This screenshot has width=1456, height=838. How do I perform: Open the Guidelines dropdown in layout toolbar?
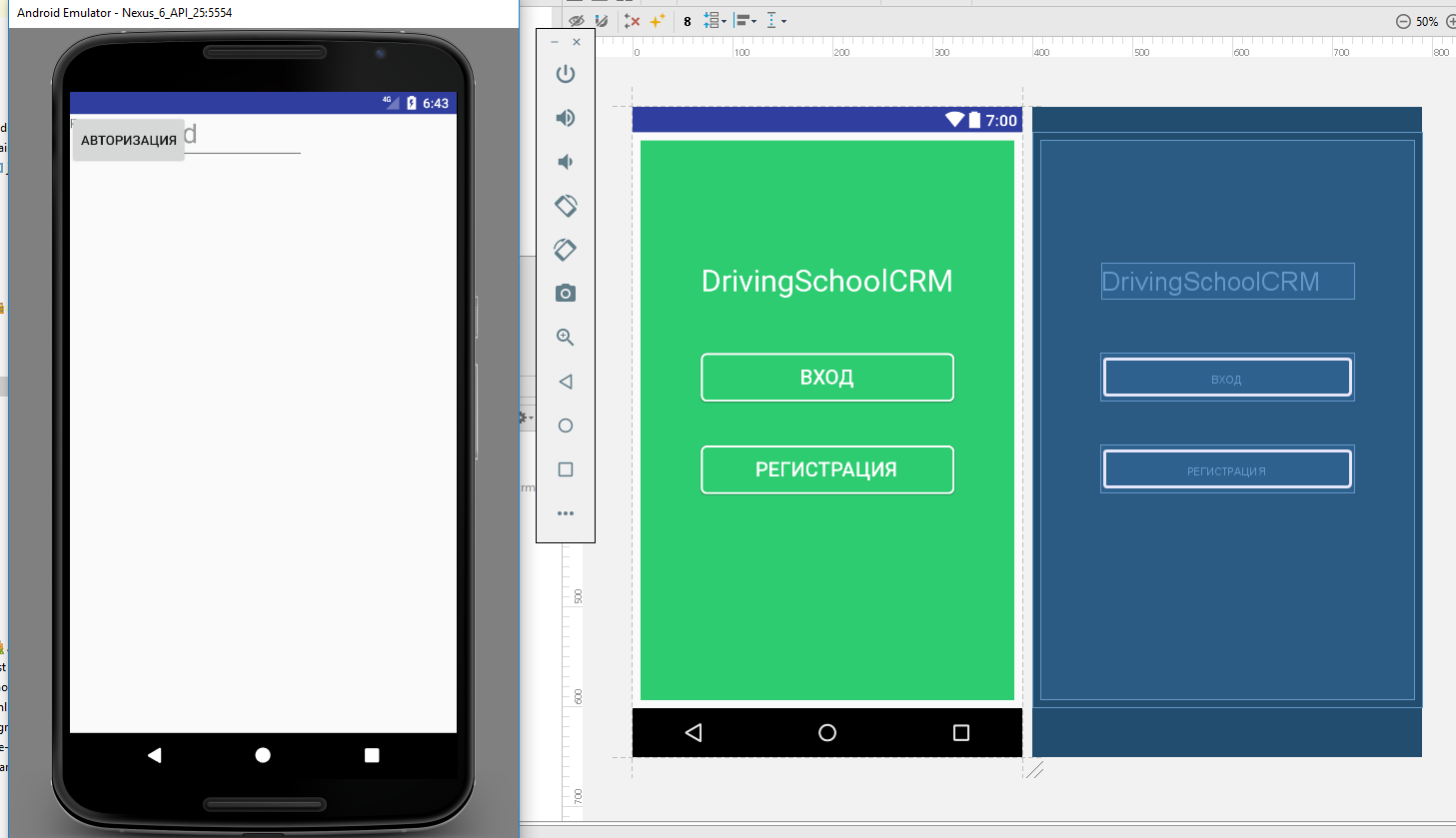(x=776, y=20)
